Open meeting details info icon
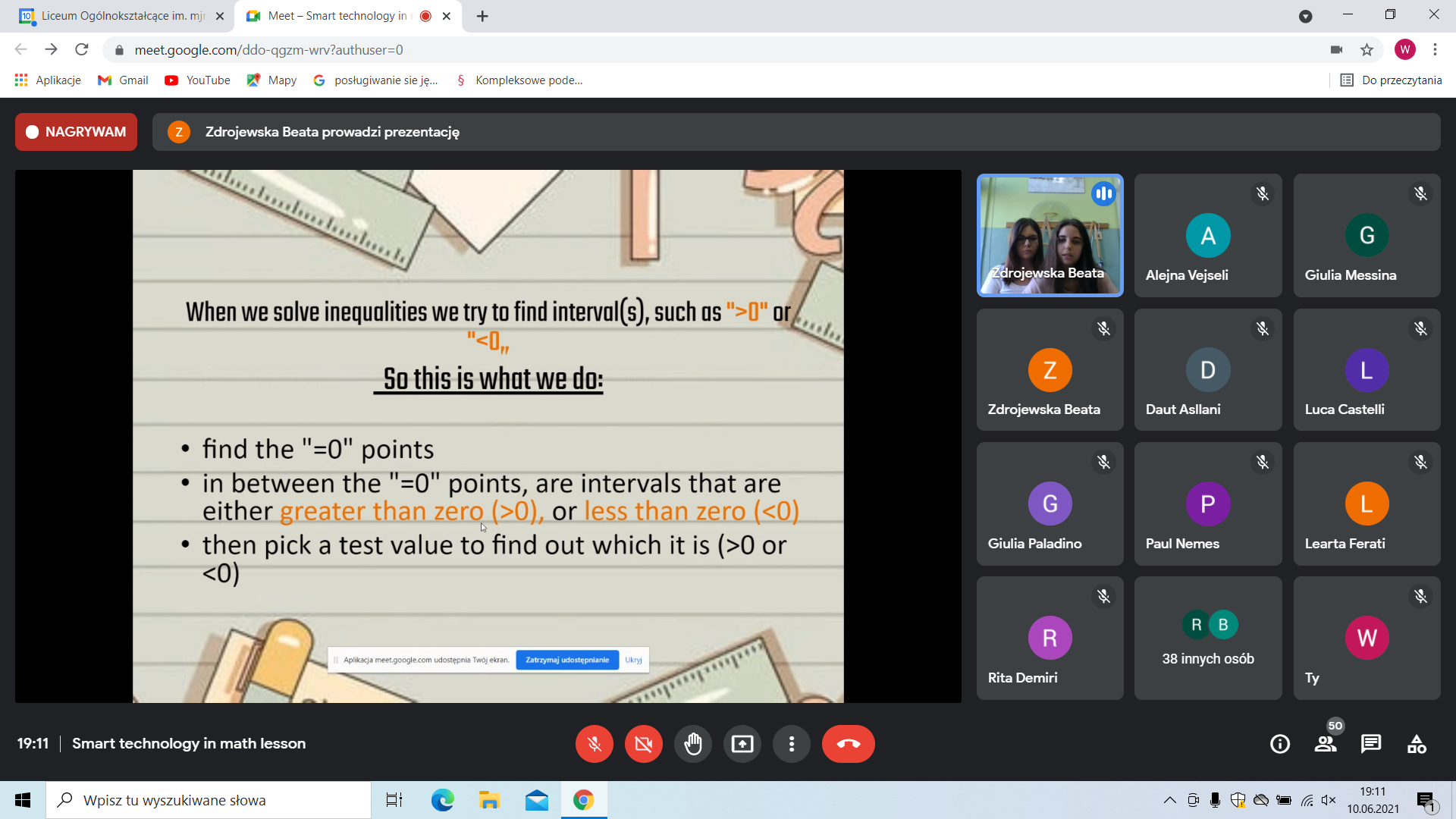The width and height of the screenshot is (1456, 819). pyautogui.click(x=1280, y=744)
